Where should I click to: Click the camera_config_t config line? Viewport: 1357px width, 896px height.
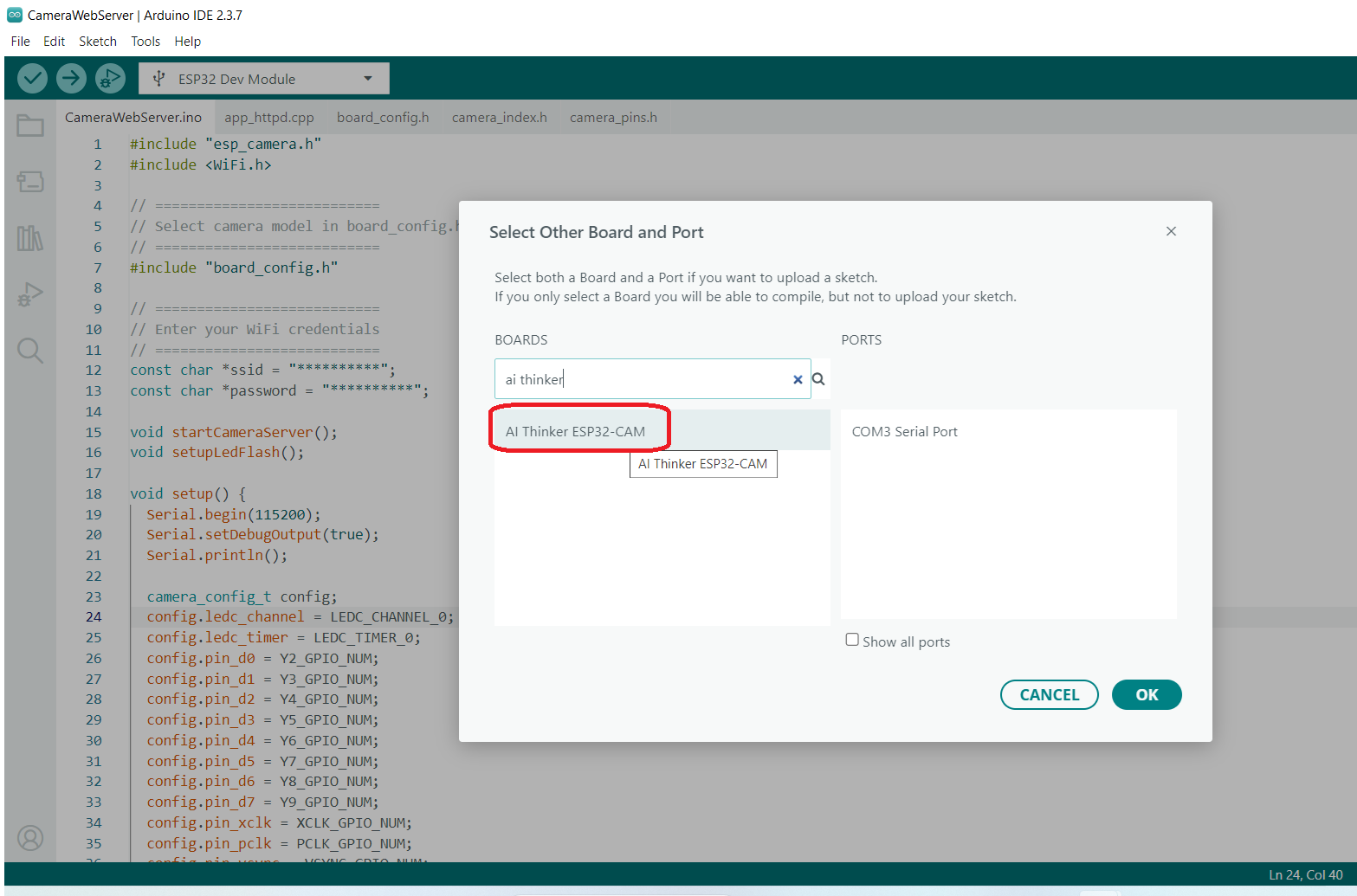coord(242,596)
